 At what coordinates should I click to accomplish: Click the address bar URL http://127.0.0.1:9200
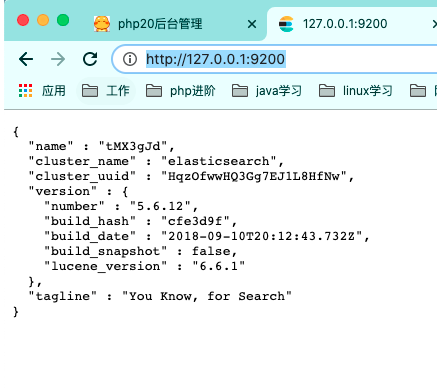point(215,59)
